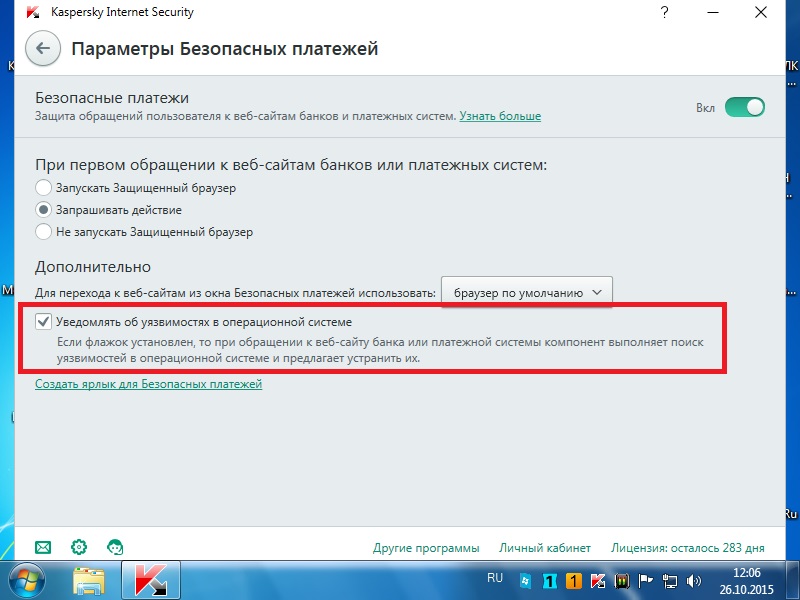Viewport: 800px width, 600px height.
Task: Click the Дополнительно section heading
Action: coord(93,267)
